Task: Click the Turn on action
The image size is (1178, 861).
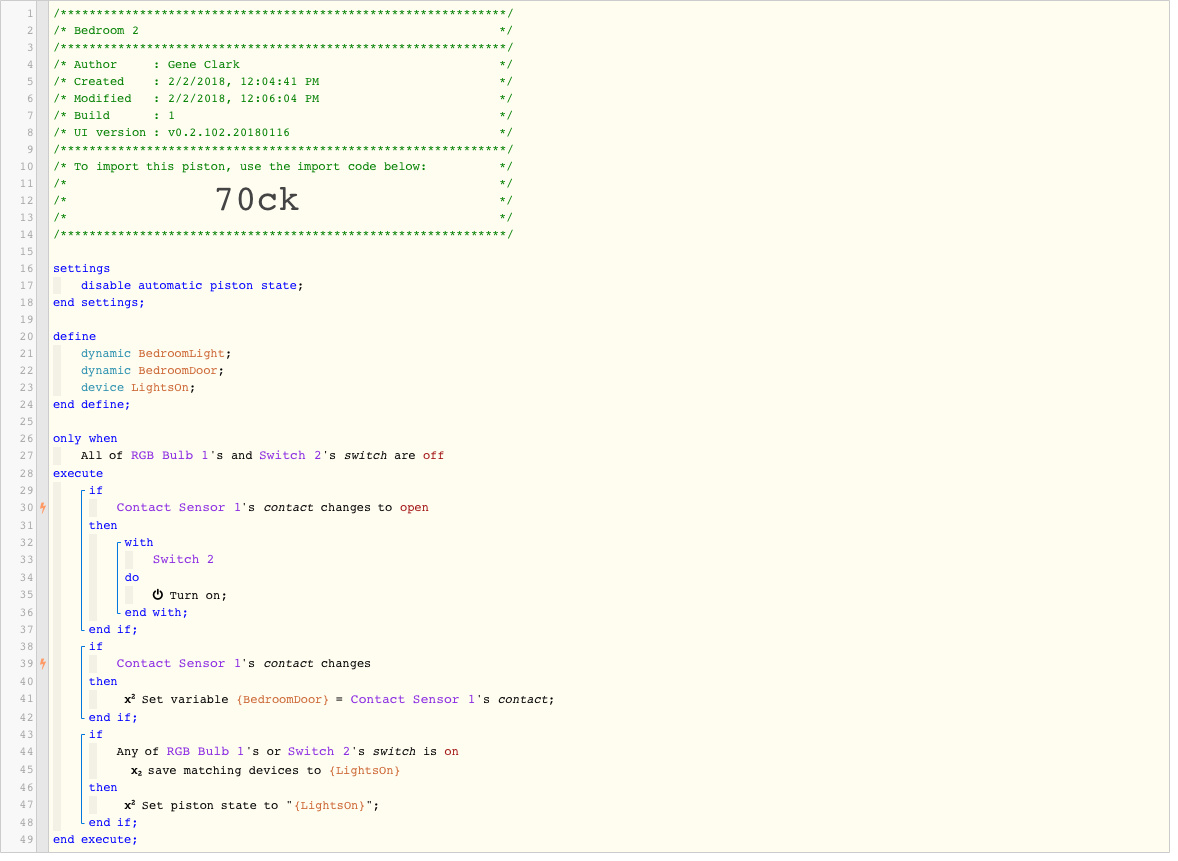Action: [x=198, y=596]
